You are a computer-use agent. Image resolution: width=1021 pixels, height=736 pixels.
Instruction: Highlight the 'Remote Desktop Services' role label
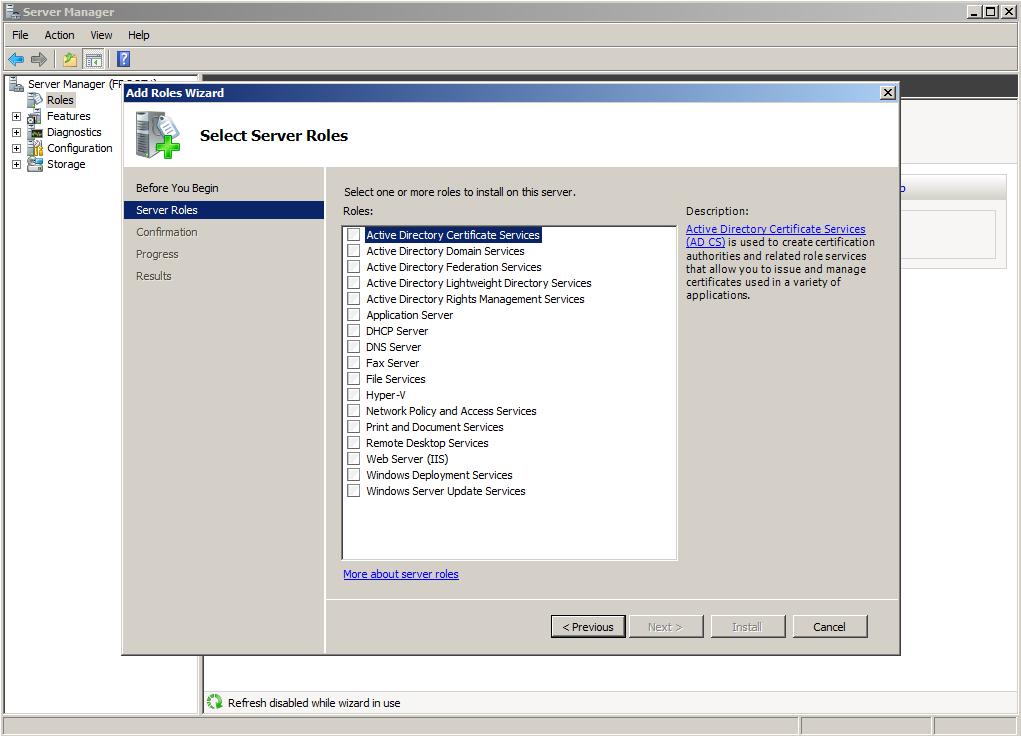(x=427, y=443)
